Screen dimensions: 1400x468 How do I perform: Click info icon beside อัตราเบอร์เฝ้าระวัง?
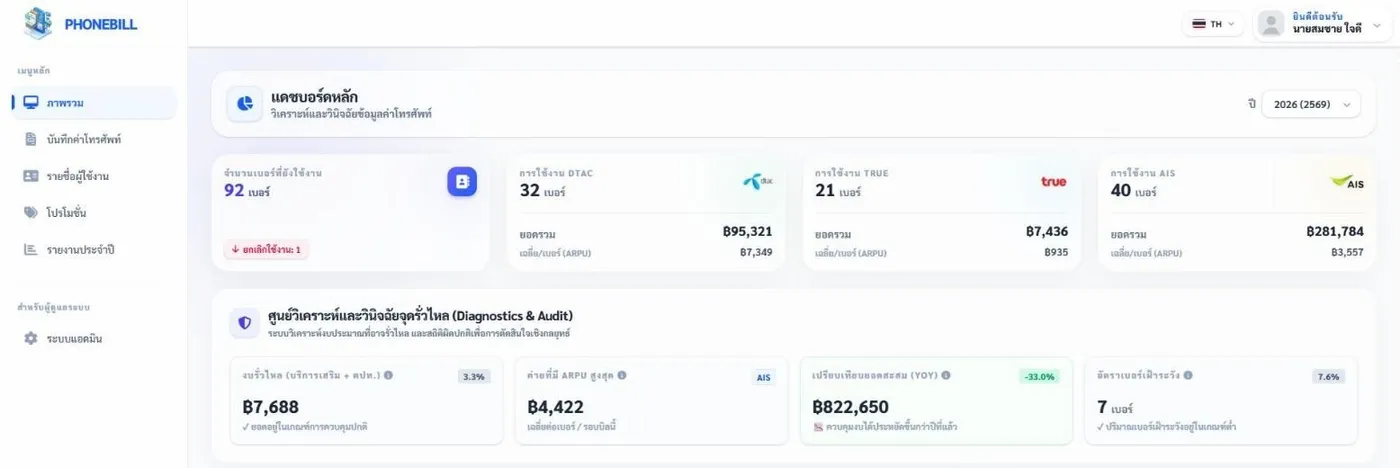click(x=1188, y=375)
